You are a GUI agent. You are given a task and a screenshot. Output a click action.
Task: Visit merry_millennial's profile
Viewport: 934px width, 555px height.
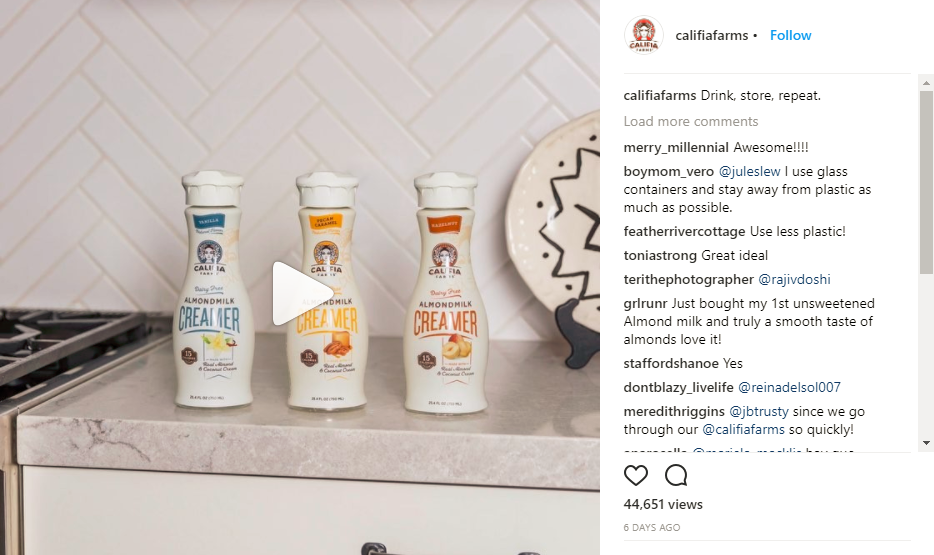pyautogui.click(x=676, y=148)
